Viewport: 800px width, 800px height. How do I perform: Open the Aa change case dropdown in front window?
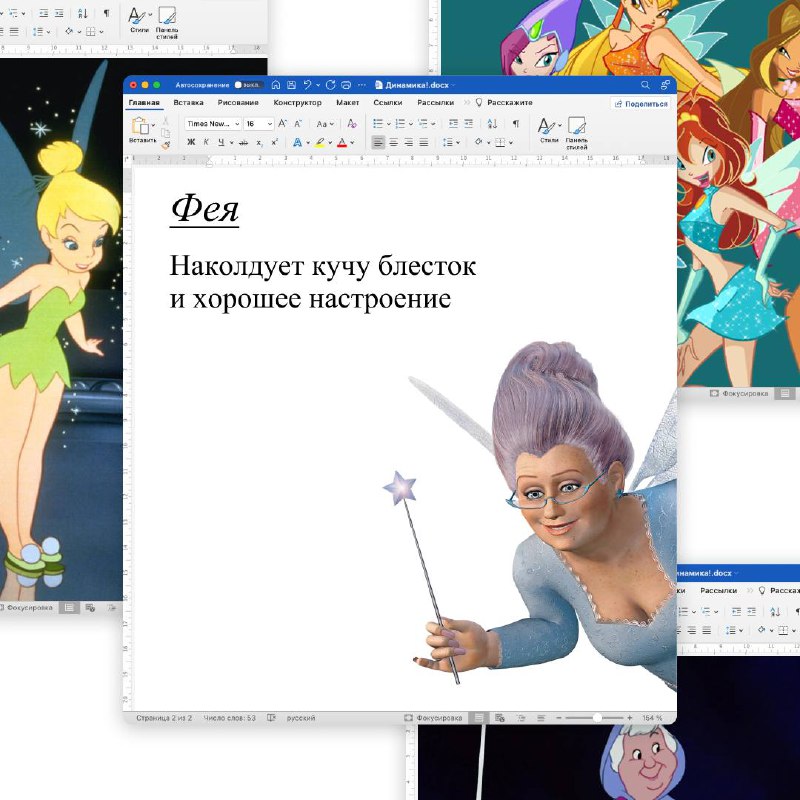[x=324, y=123]
